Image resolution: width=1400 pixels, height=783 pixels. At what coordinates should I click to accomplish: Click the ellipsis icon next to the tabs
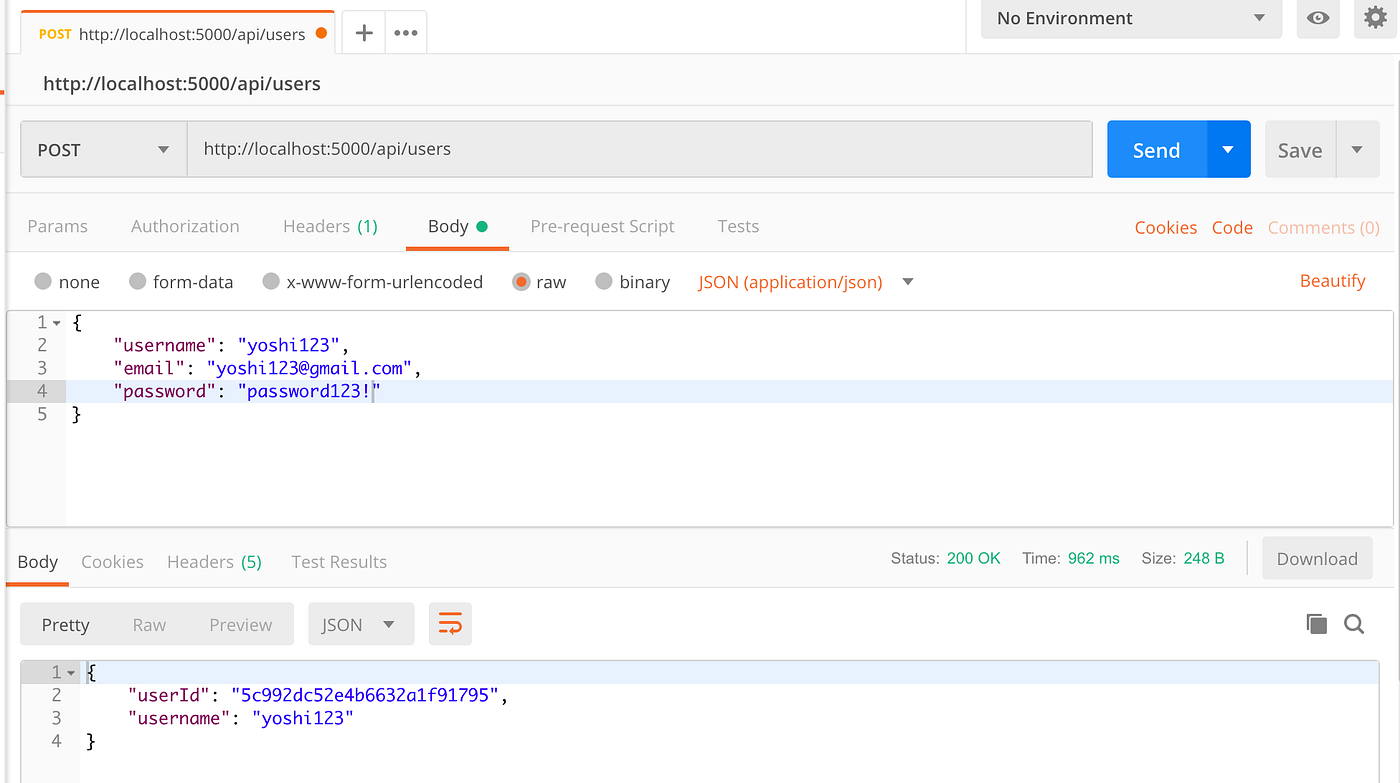404,32
